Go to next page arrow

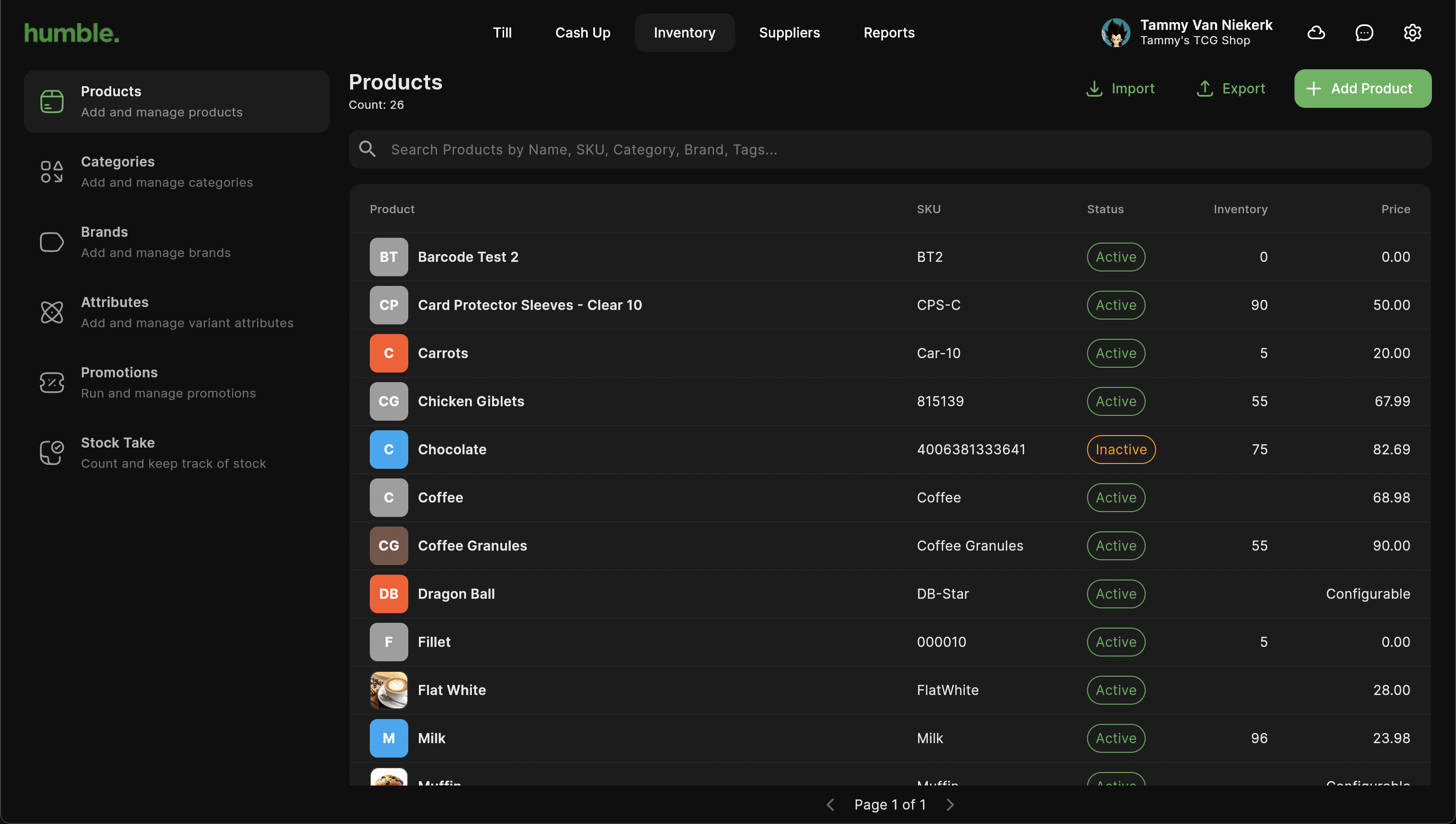950,804
